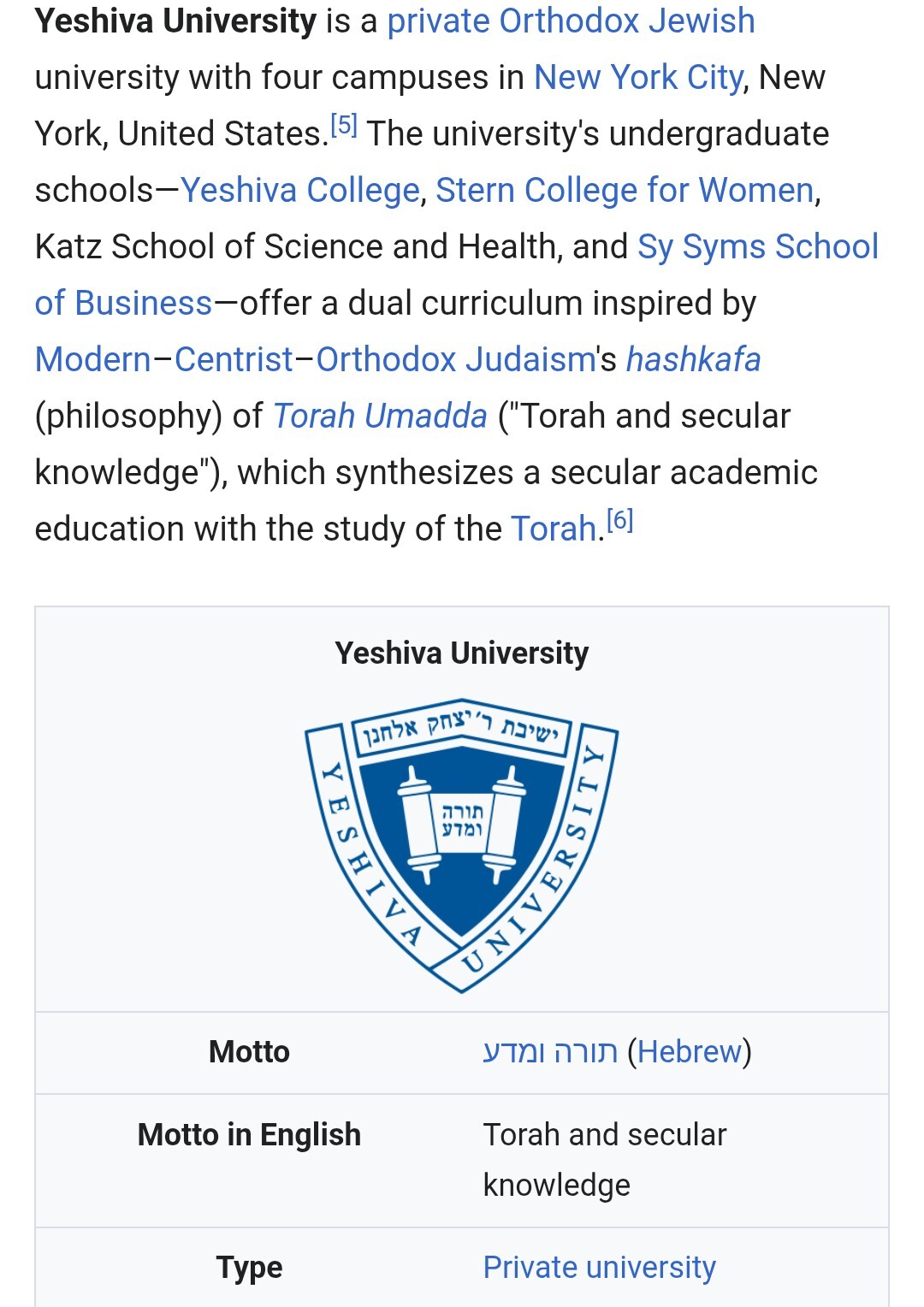
Task: Open the New York City link
Action: click(x=638, y=78)
